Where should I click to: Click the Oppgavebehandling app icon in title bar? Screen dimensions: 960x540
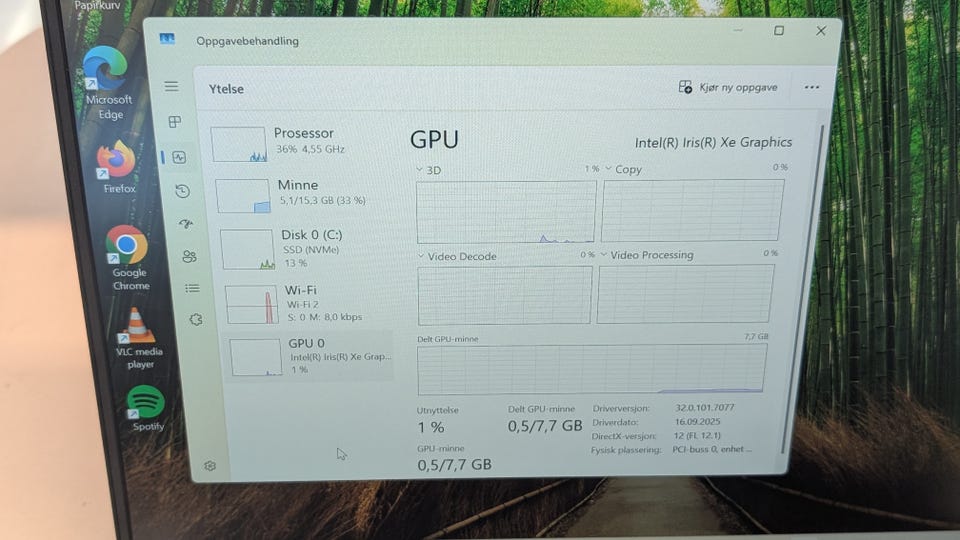[167, 39]
